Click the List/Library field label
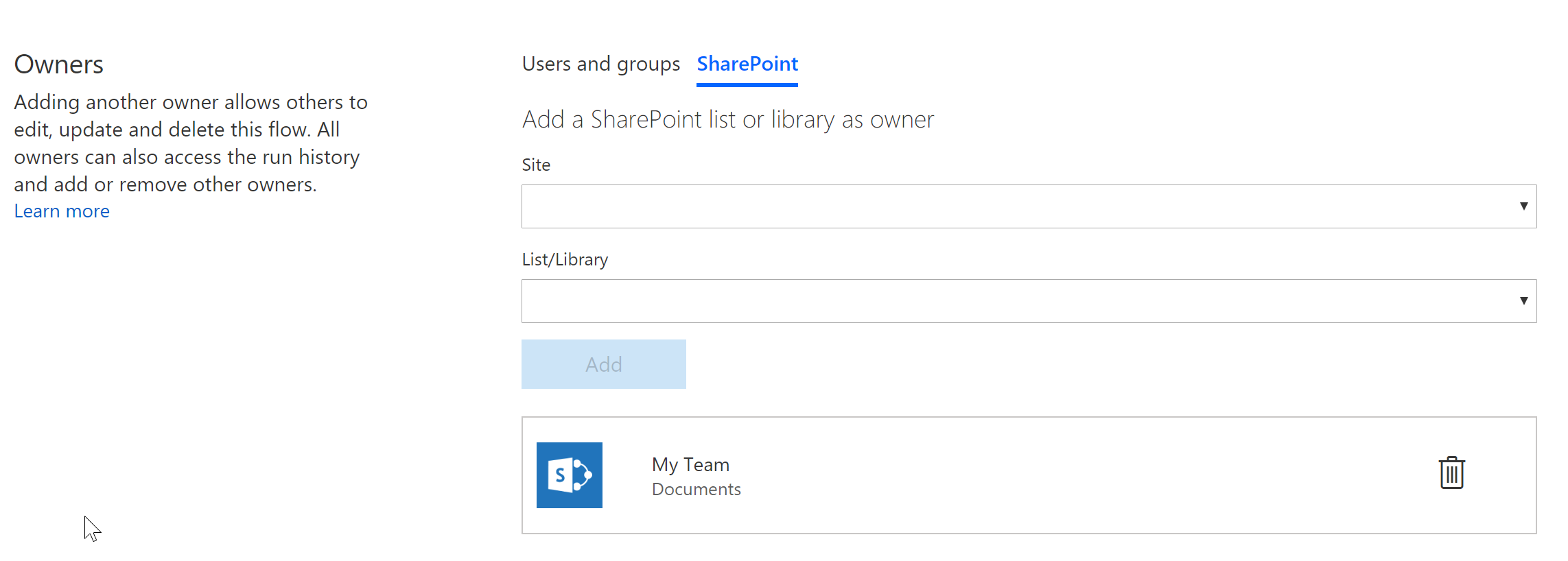 [565, 259]
